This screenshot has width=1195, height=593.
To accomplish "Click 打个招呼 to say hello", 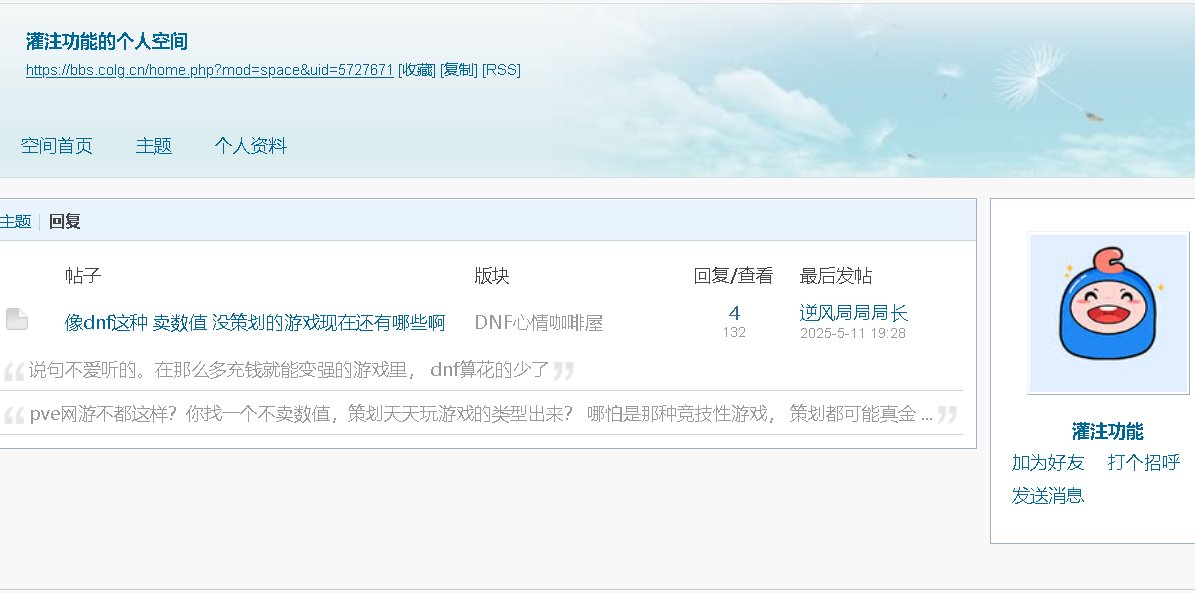I will [1144, 463].
